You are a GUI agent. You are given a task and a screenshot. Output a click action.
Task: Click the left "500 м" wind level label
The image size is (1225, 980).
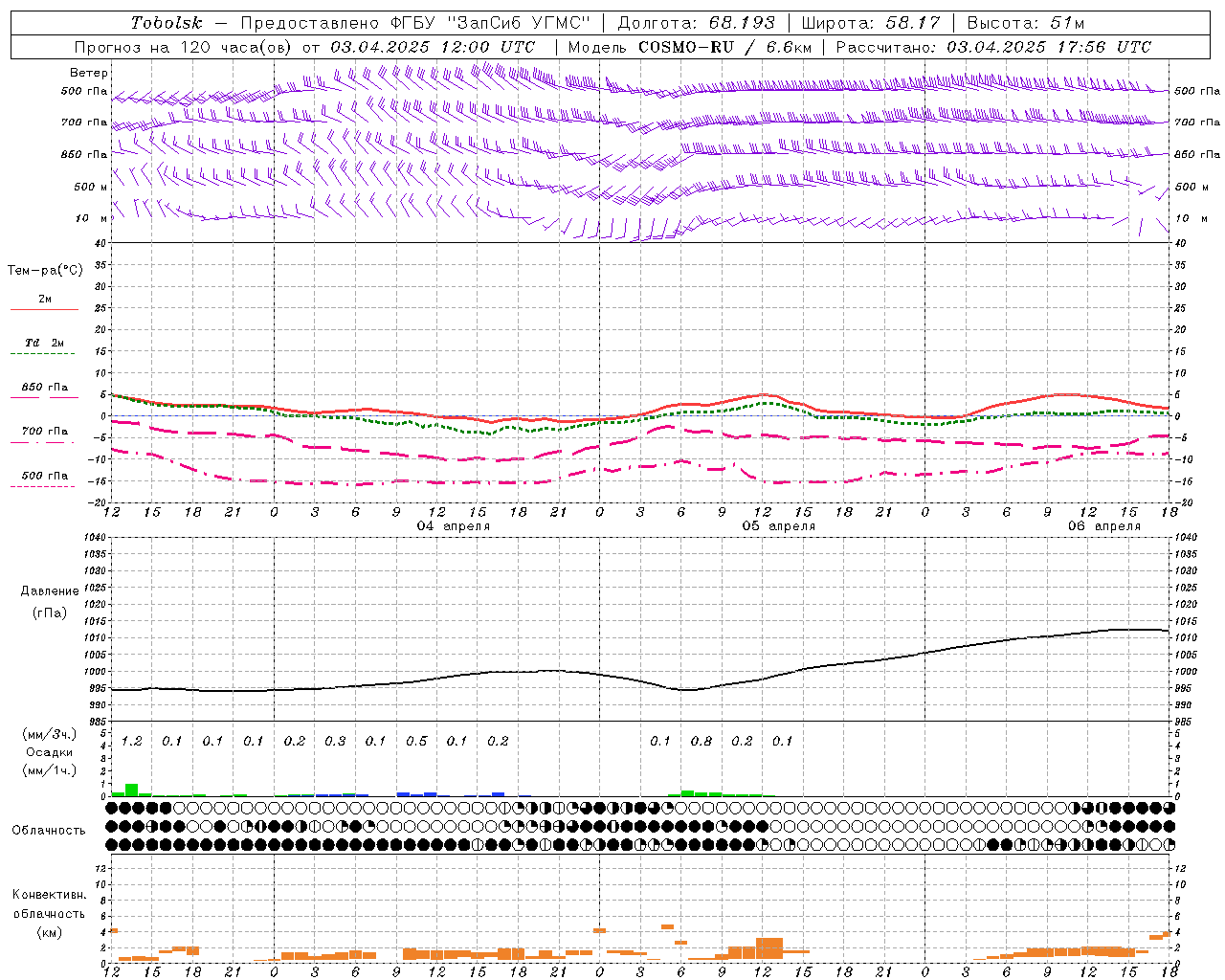click(91, 187)
